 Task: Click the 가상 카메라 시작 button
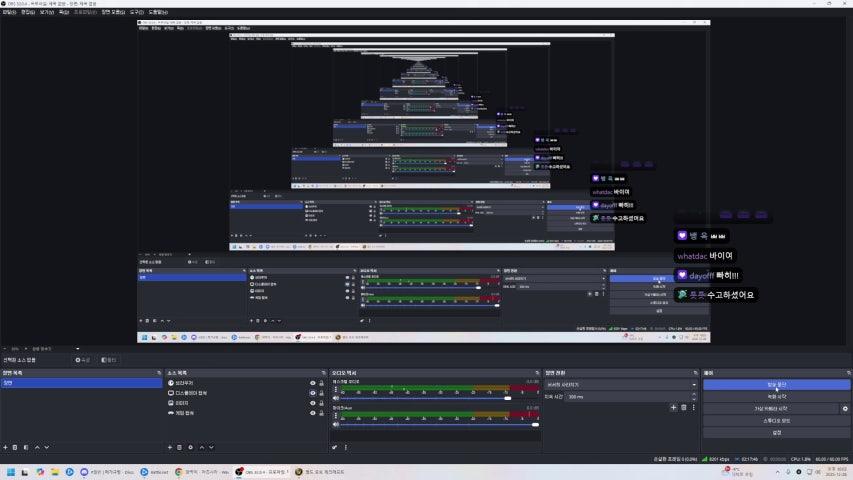(x=771, y=409)
